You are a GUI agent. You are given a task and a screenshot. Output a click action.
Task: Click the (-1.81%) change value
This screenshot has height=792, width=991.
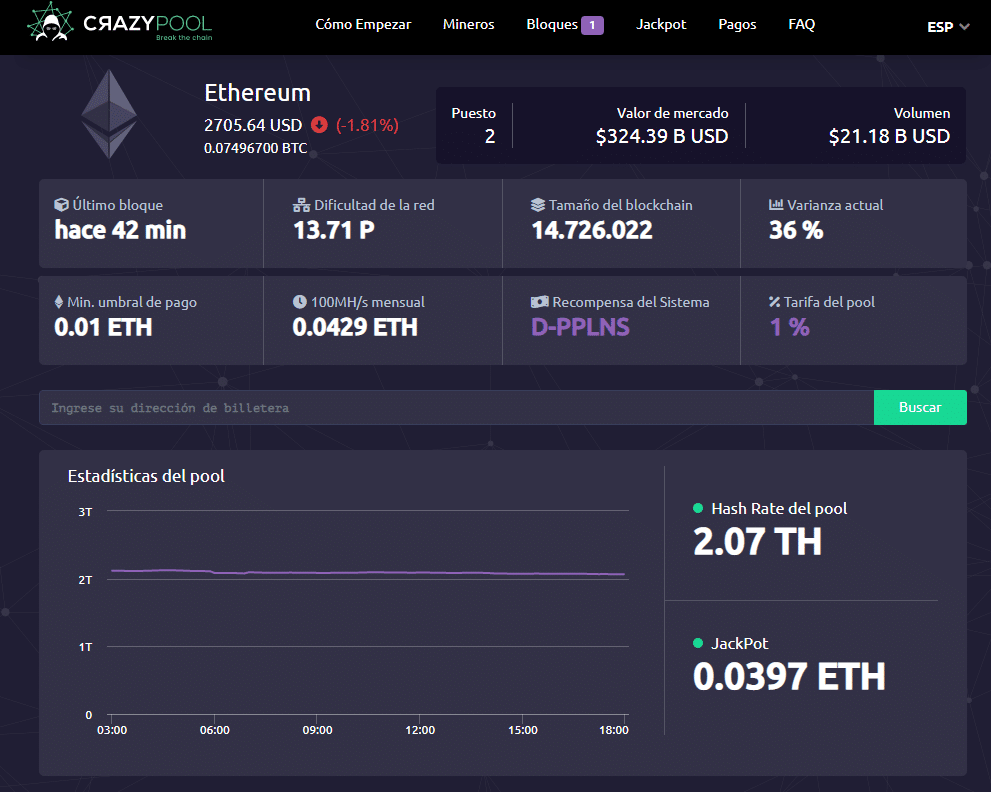tap(367, 125)
